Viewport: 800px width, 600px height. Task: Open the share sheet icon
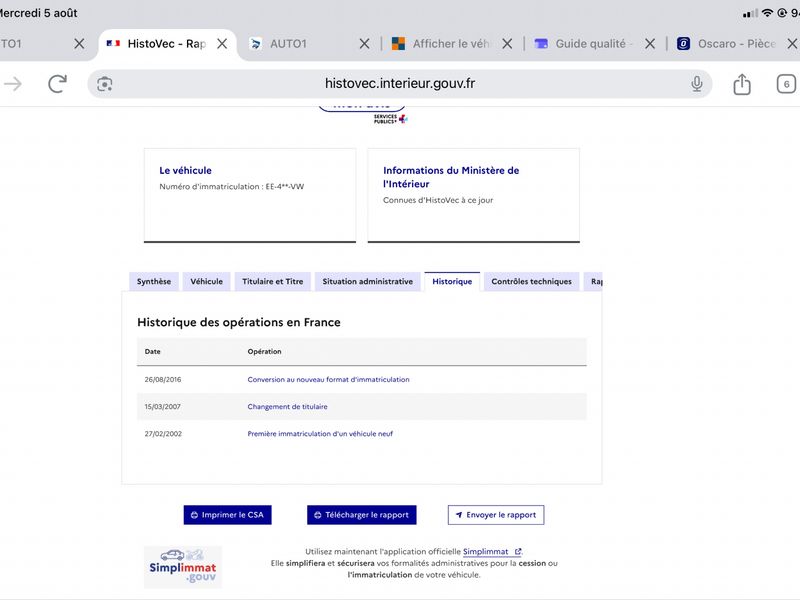click(x=742, y=84)
